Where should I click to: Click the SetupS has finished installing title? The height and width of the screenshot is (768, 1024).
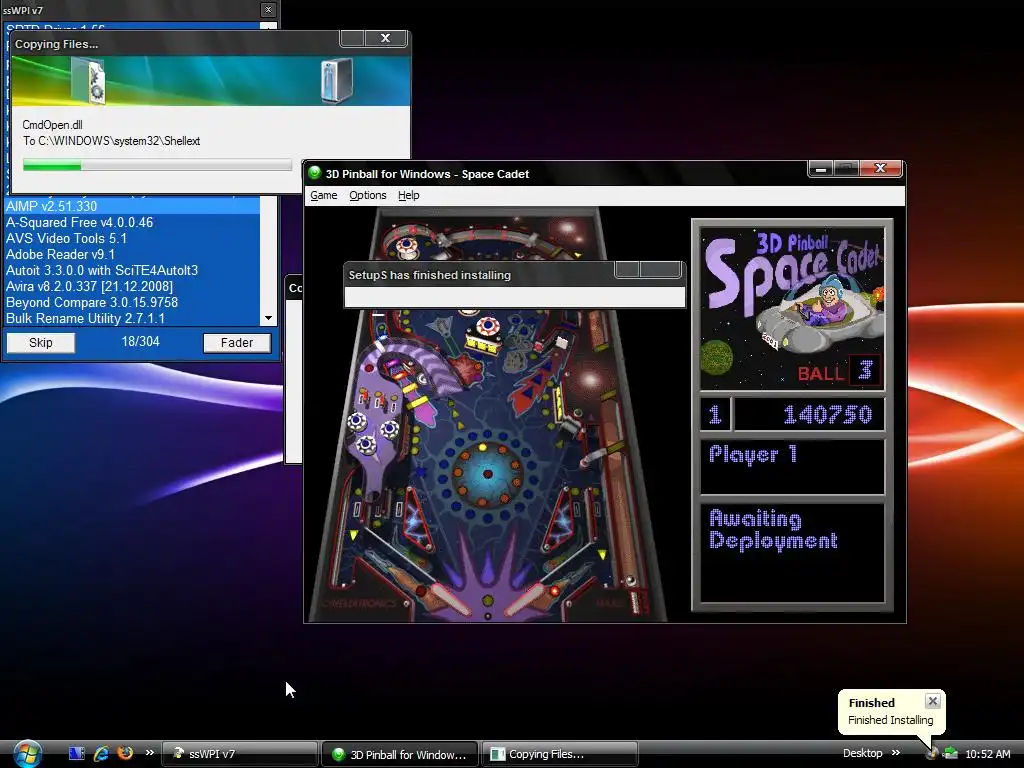pos(430,275)
